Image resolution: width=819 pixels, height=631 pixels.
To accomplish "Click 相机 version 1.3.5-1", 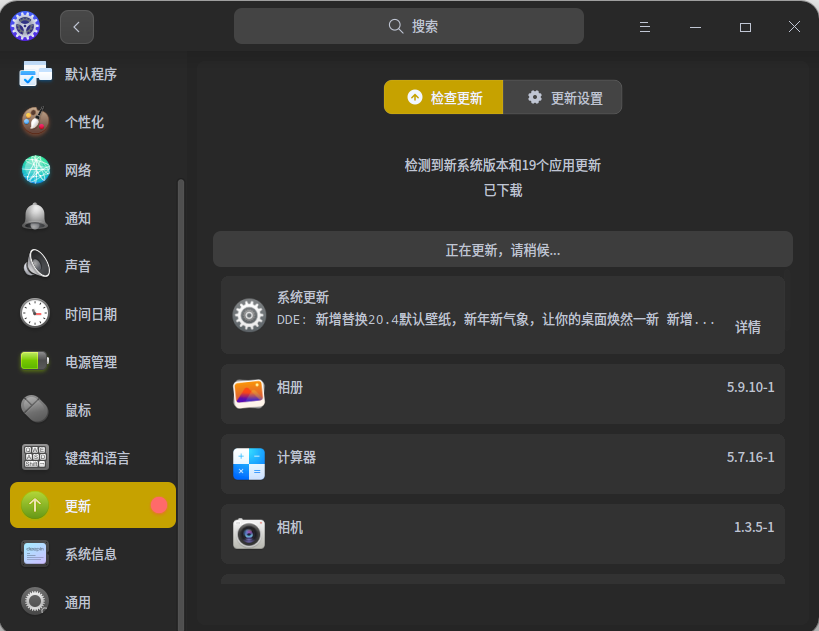I will (754, 528).
